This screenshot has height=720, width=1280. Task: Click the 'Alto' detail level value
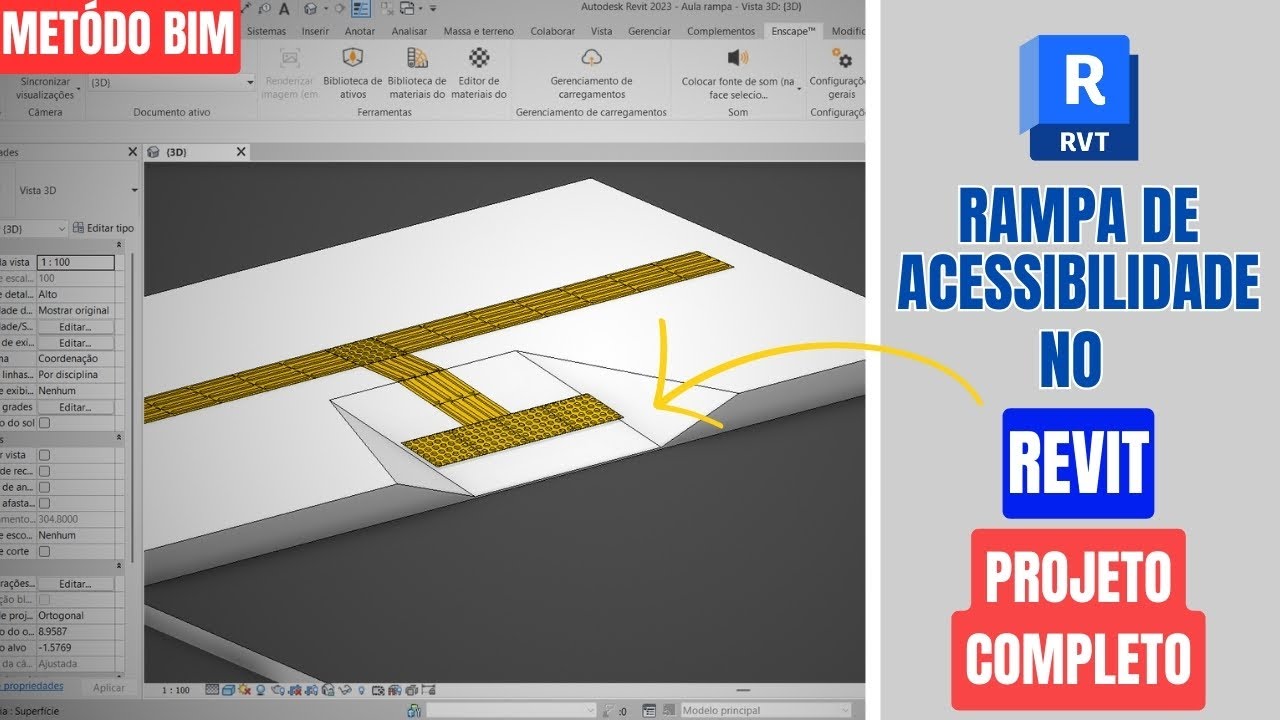[x=47, y=295]
